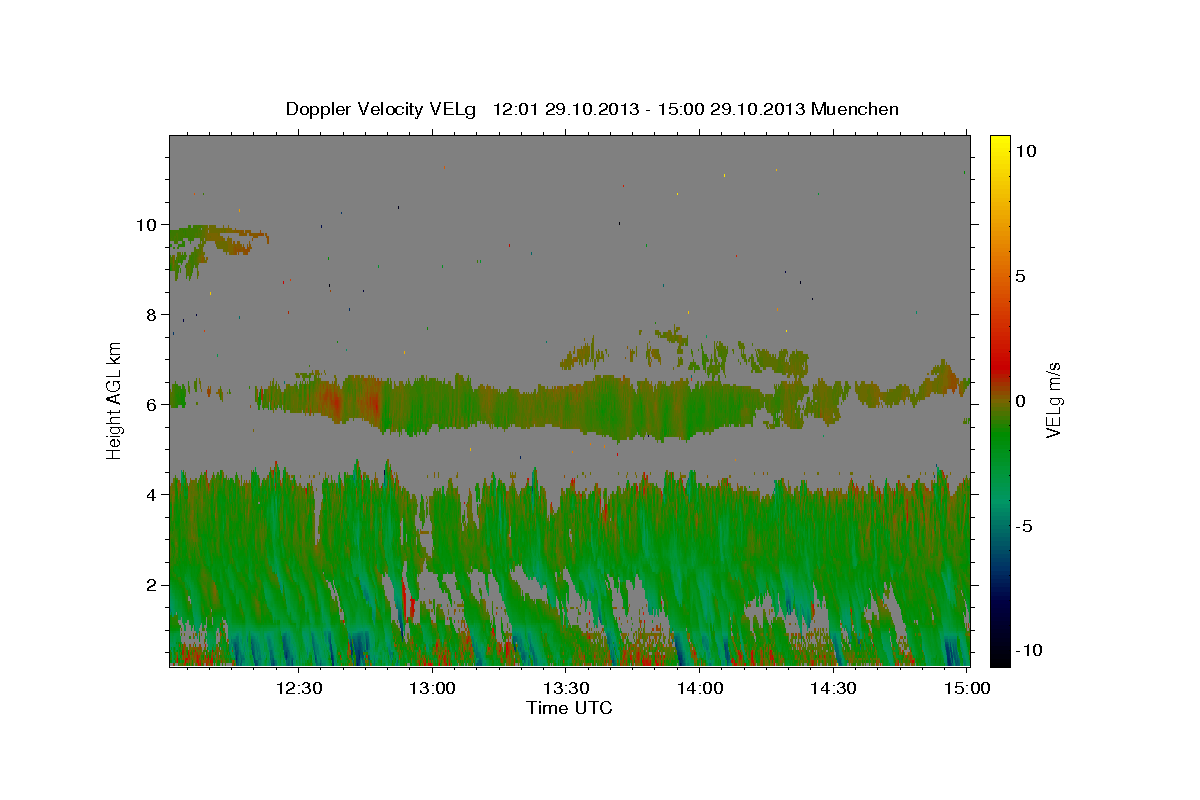Click the colorbar value 5 label
Screen dimensions: 1200x800
pos(1021,276)
